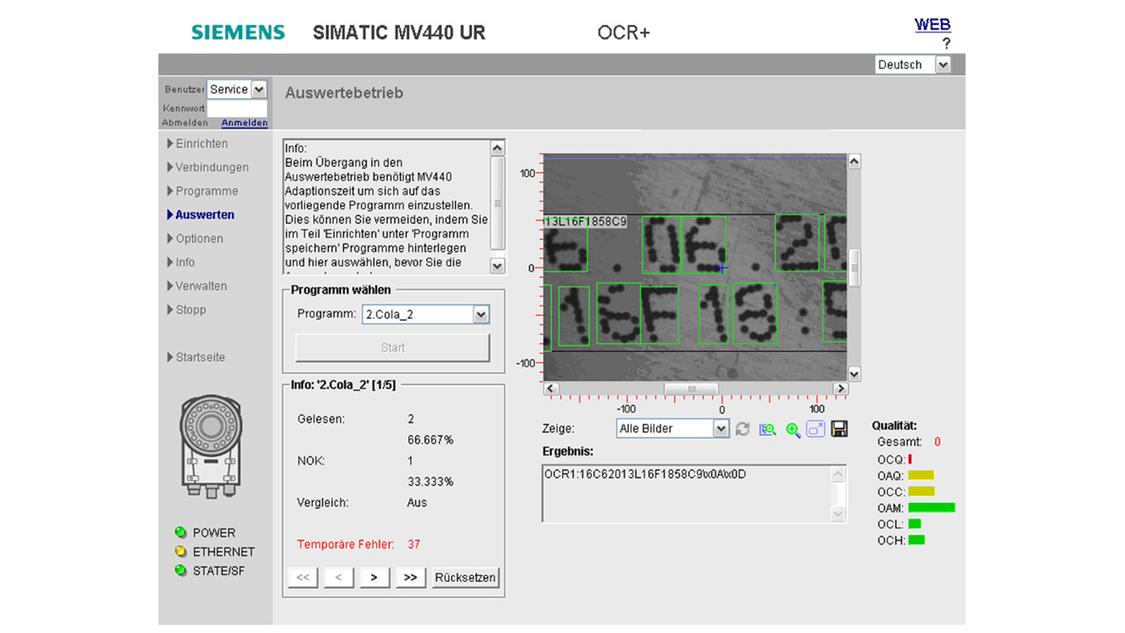Click the greyed Start button
1125x633 pixels.
(392, 347)
